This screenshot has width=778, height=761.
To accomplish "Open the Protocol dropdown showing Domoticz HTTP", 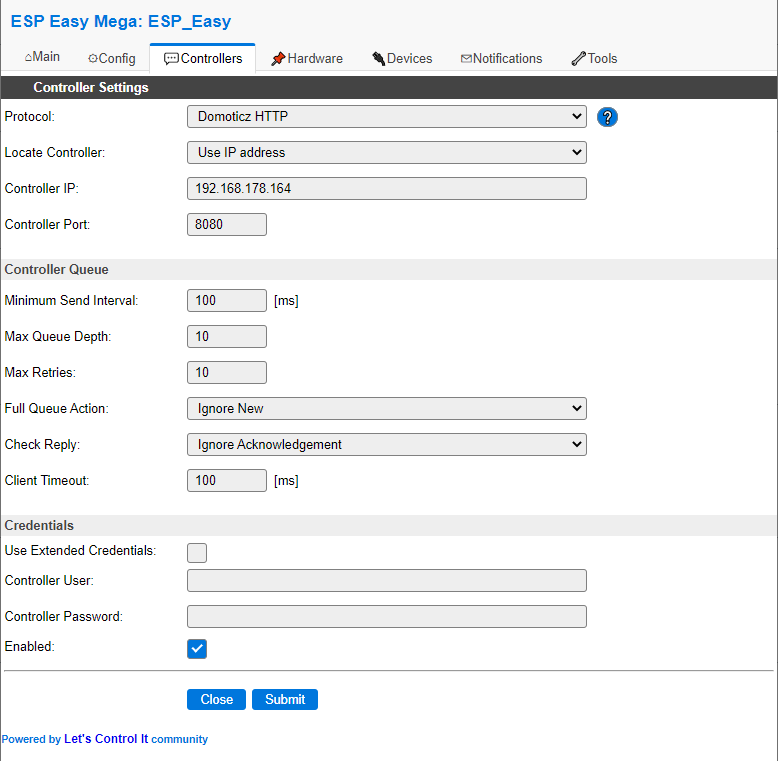I will click(x=387, y=117).
